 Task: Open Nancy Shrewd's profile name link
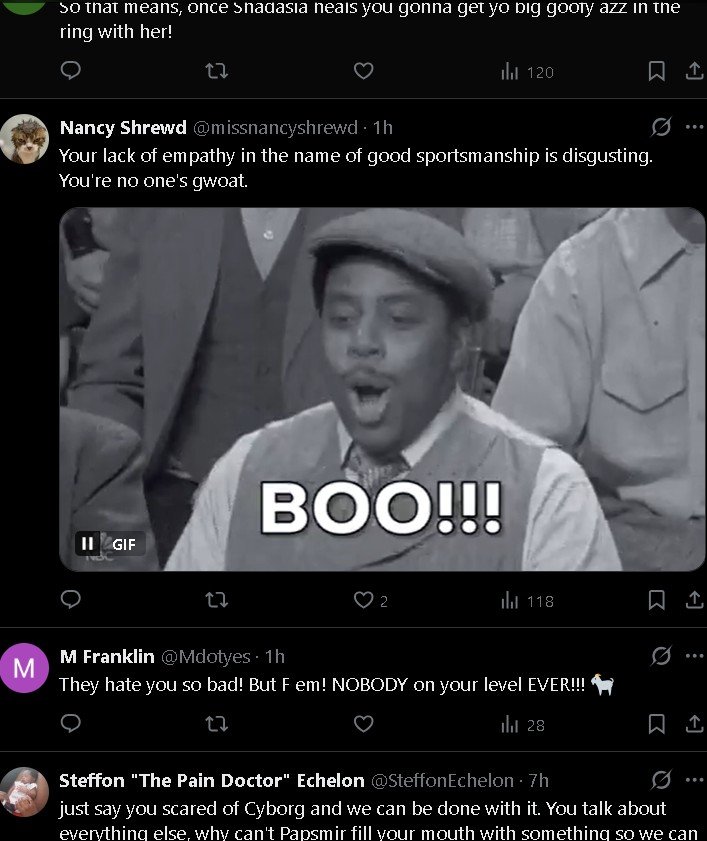[123, 127]
